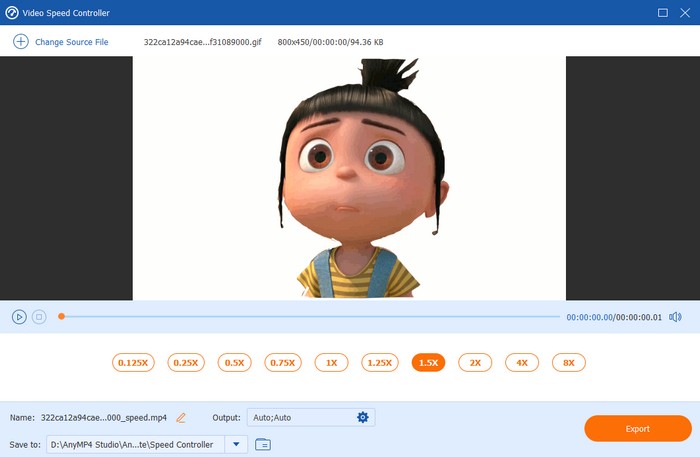This screenshot has width=700, height=457.
Task: Click the video preview image
Action: point(349,178)
